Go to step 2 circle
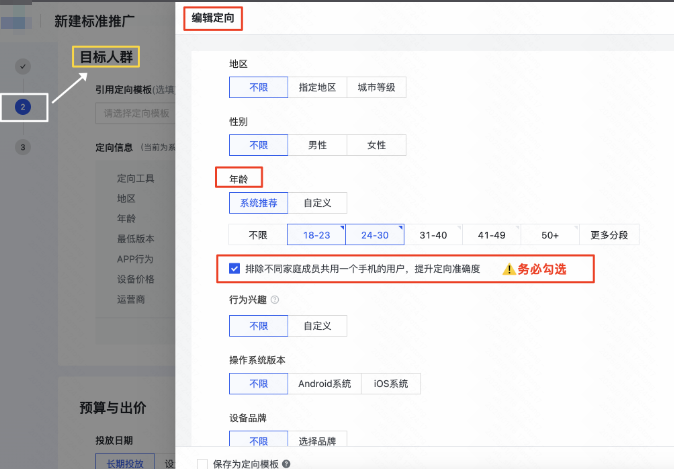The height and width of the screenshot is (469, 674). pos(23,107)
